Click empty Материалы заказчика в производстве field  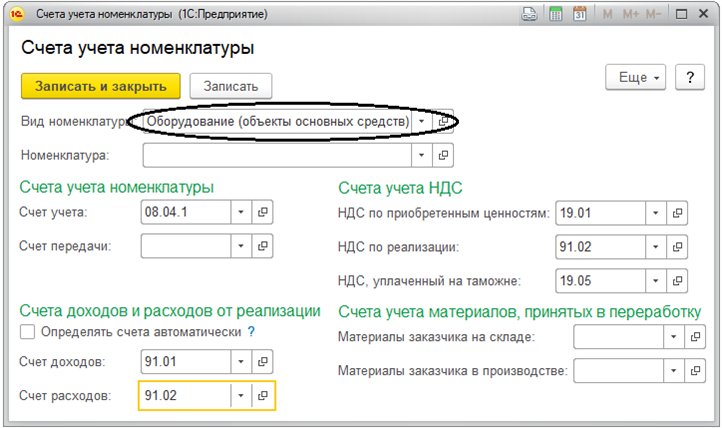click(618, 370)
